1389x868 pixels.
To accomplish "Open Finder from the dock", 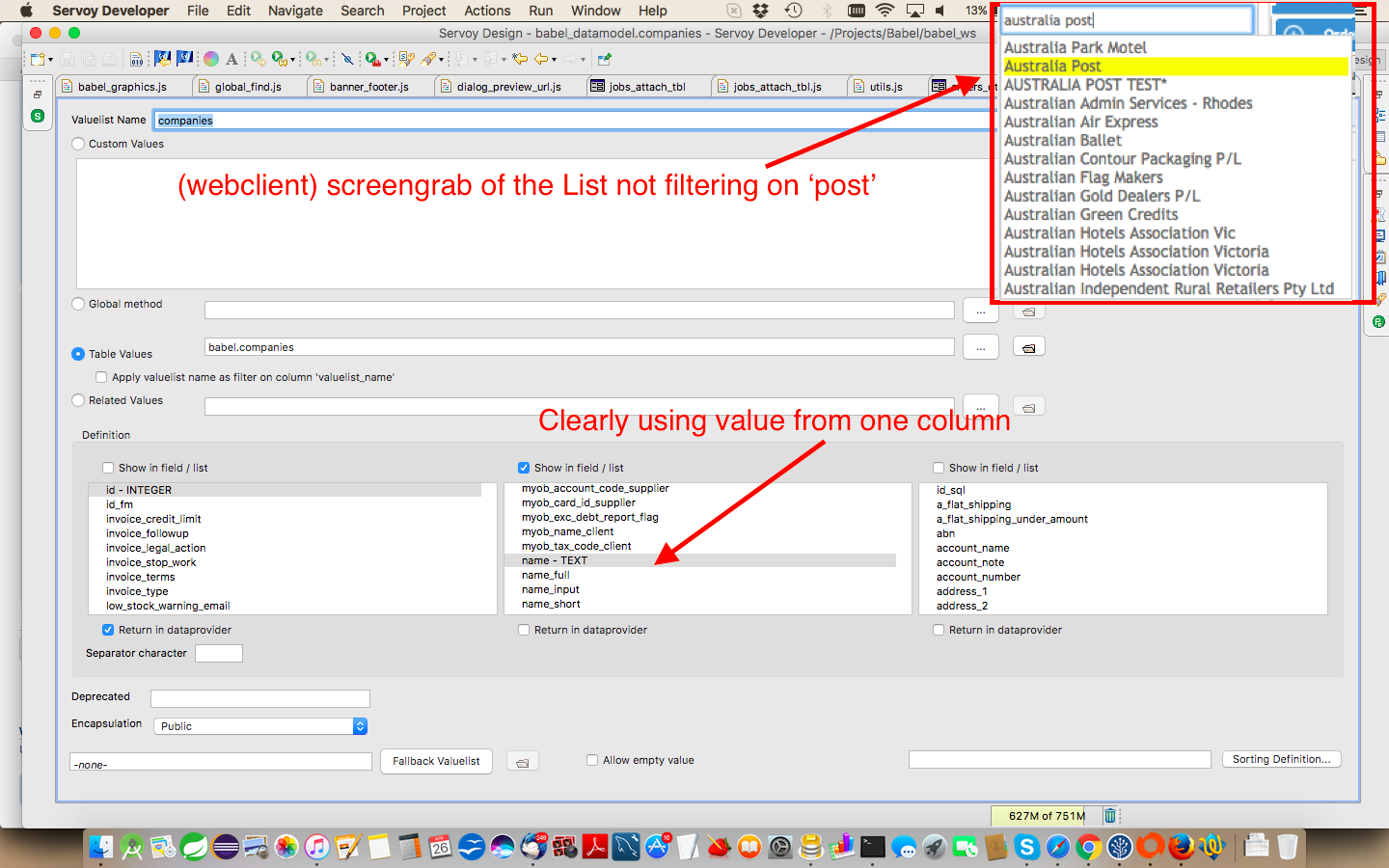I will coord(101,847).
